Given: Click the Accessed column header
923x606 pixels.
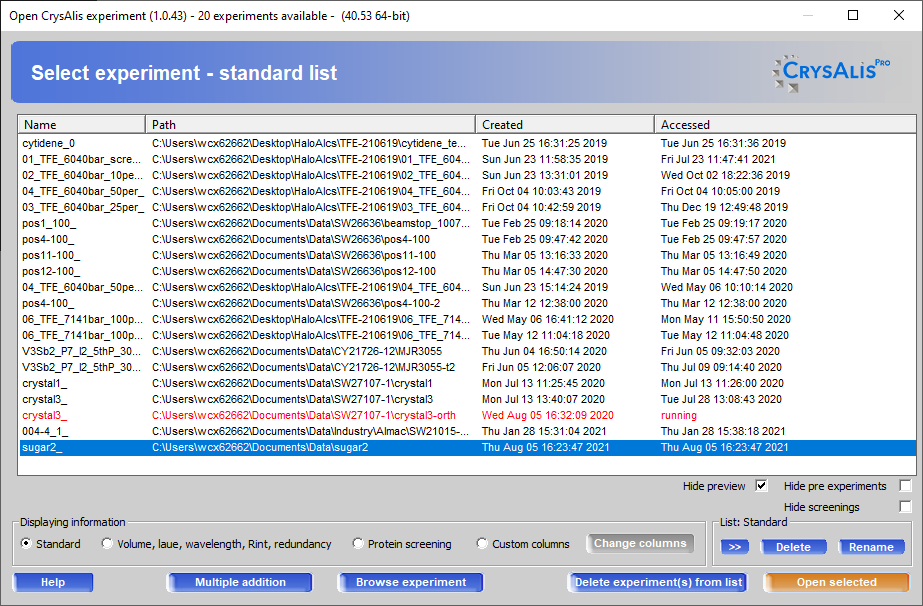Looking at the screenshot, I should [x=785, y=125].
